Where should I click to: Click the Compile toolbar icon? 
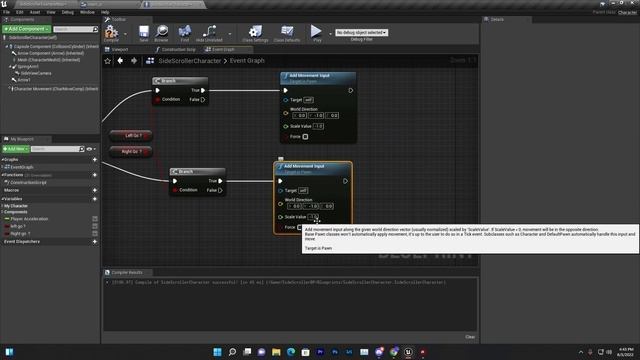tap(111, 31)
